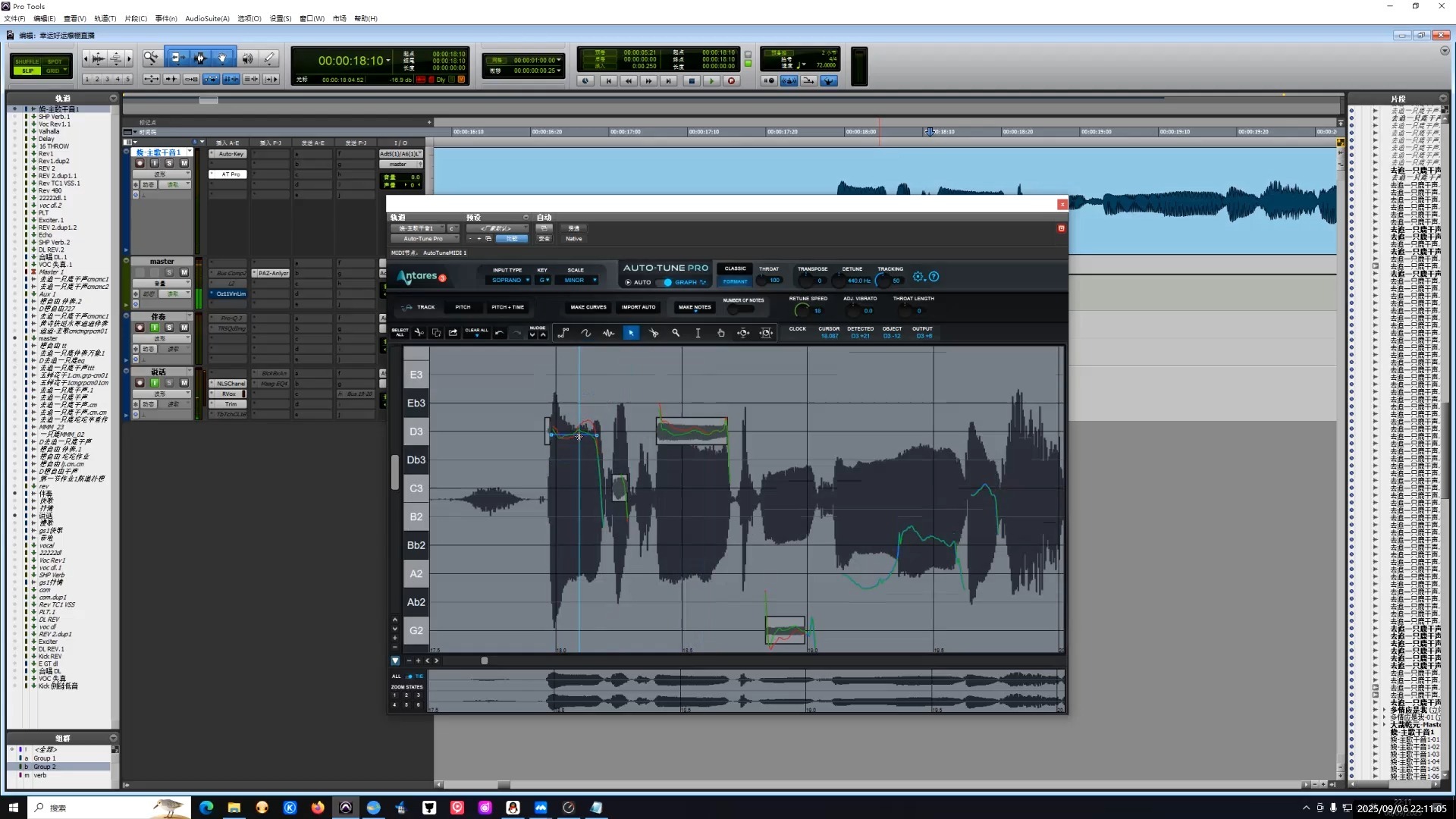The width and height of the screenshot is (1456, 819).
Task: Open the 轨道(T) menu
Action: (x=105, y=18)
